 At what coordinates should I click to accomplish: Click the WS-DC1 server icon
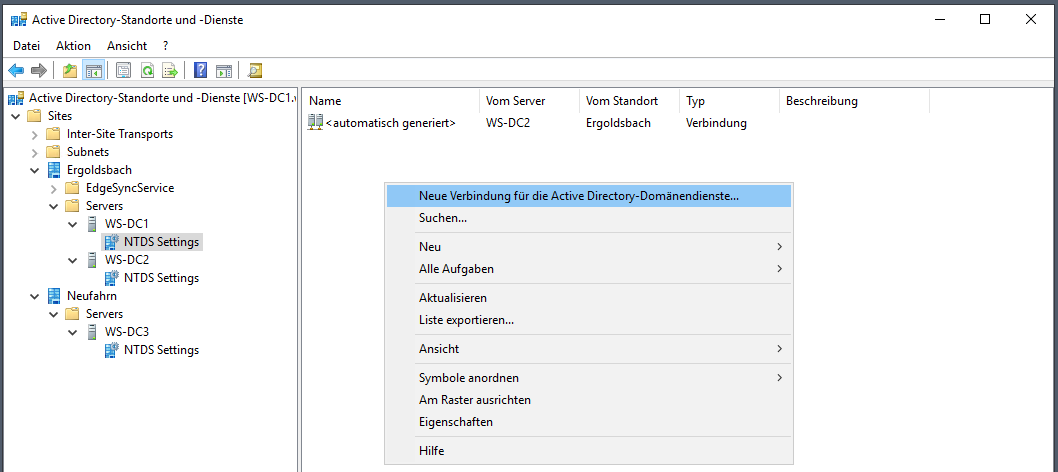point(92,224)
